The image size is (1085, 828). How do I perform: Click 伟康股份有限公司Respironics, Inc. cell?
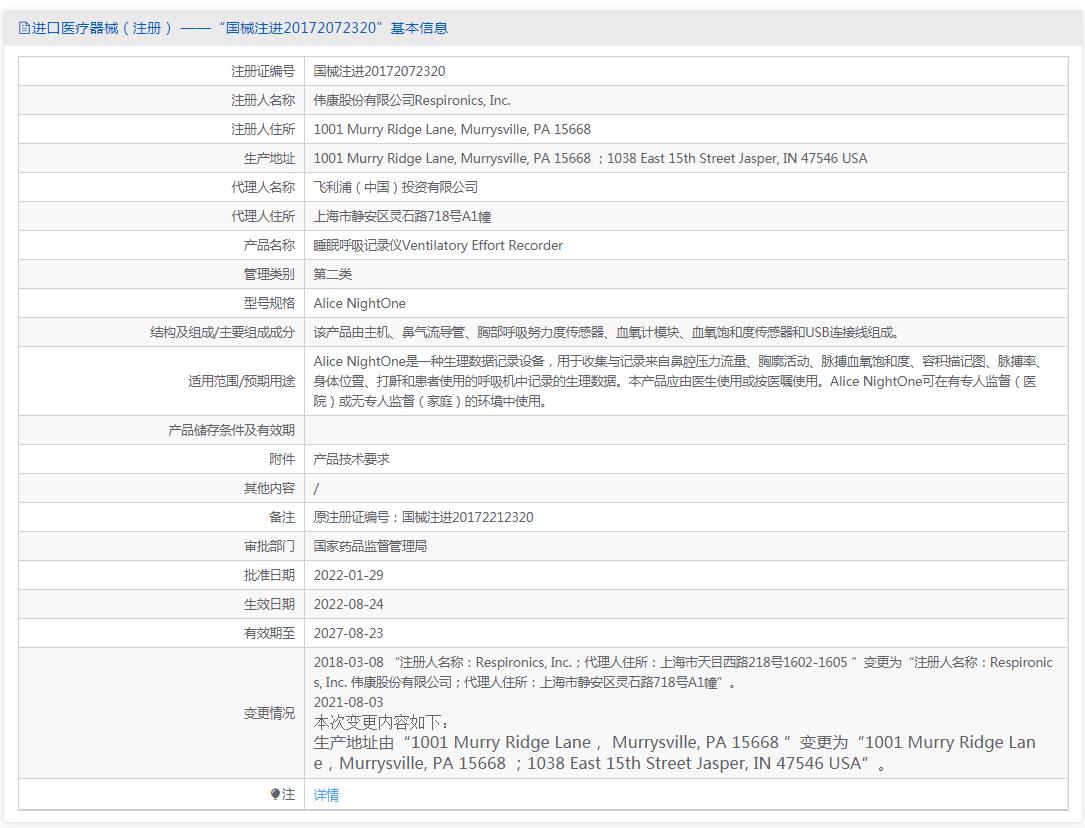pyautogui.click(x=412, y=100)
